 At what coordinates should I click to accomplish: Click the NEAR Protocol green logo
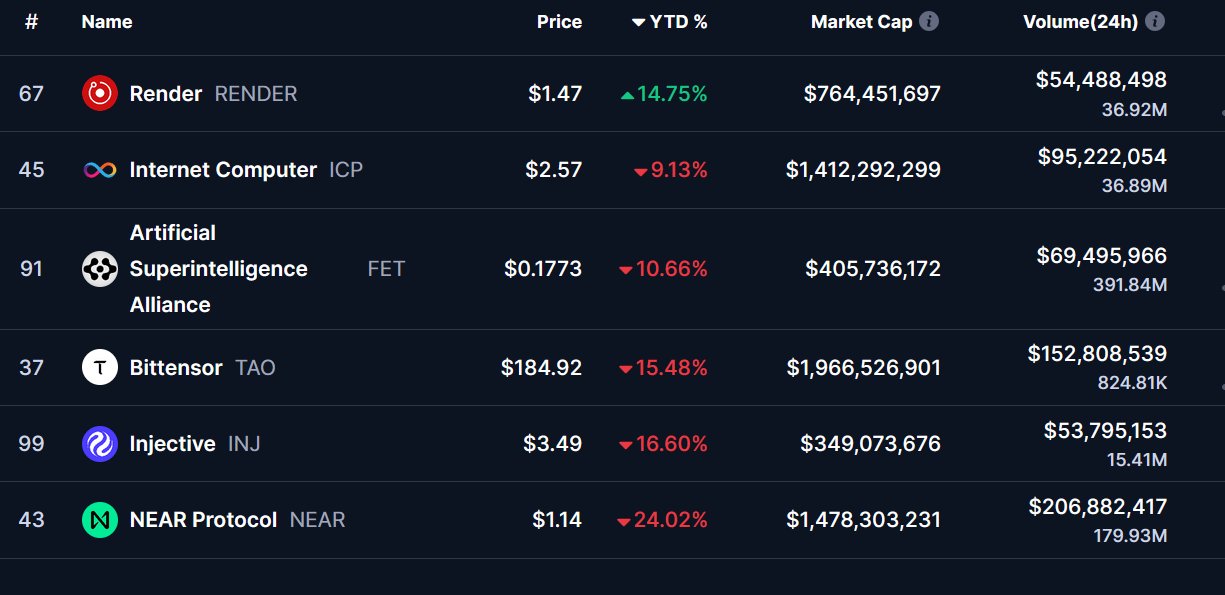coord(100,520)
